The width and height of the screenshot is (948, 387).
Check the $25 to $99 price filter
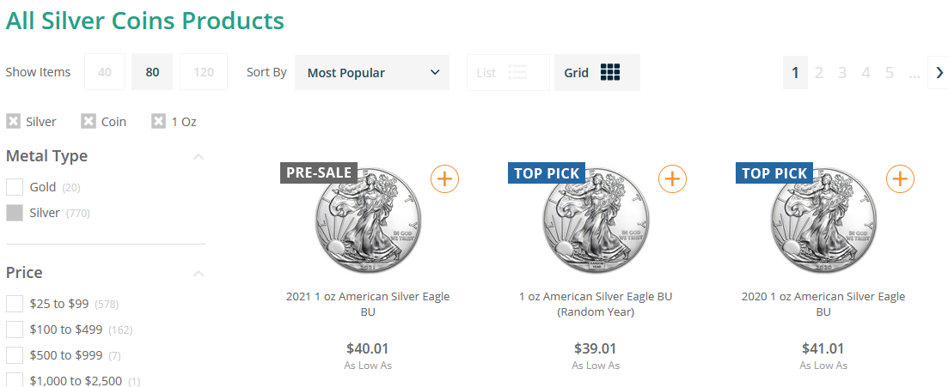click(x=15, y=304)
